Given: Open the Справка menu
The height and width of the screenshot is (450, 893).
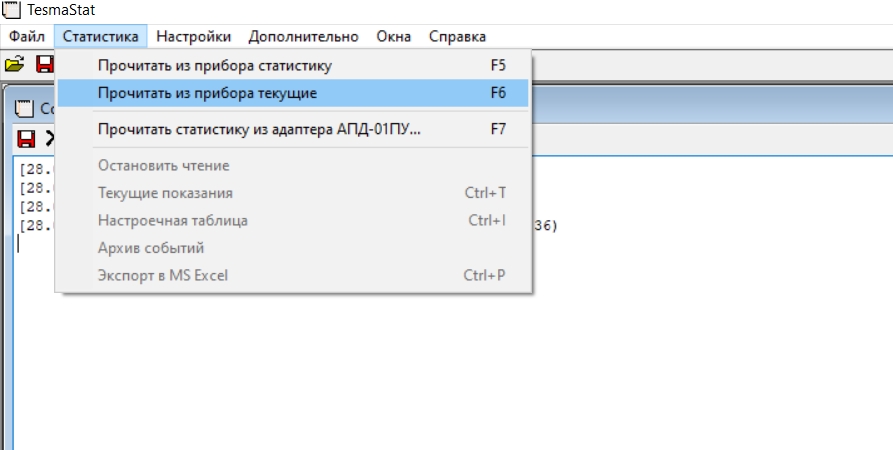Looking at the screenshot, I should point(457,36).
